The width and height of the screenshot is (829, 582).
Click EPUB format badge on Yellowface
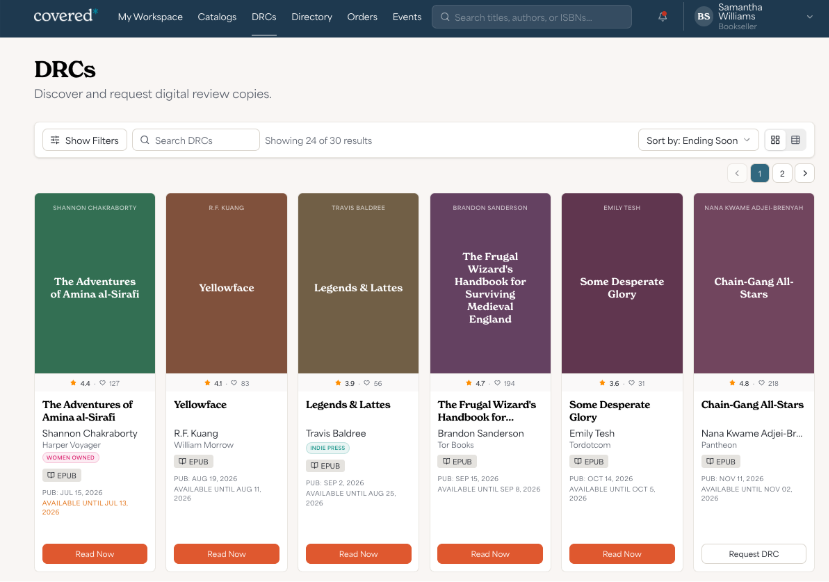click(194, 461)
